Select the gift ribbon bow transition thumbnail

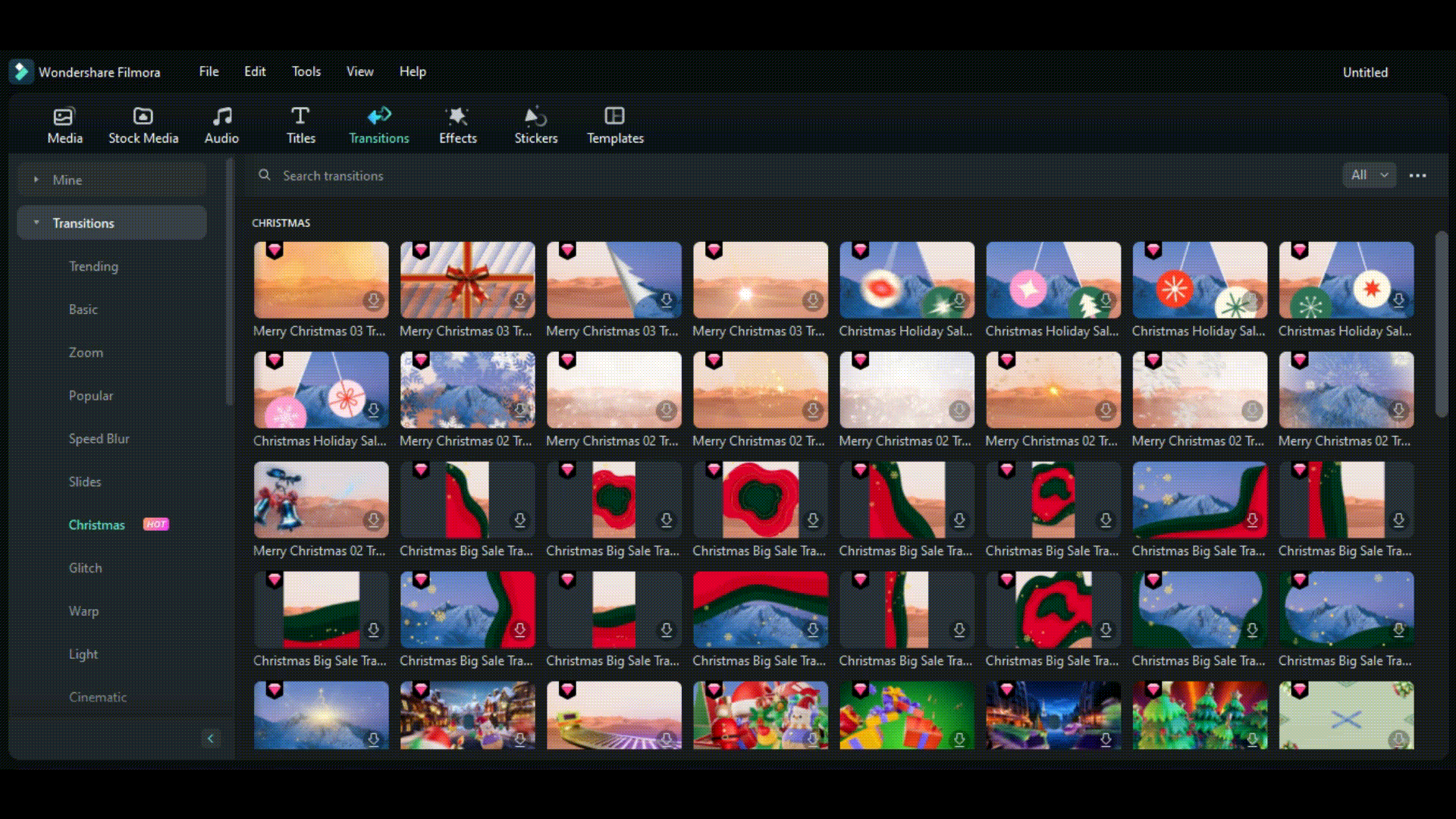467,280
